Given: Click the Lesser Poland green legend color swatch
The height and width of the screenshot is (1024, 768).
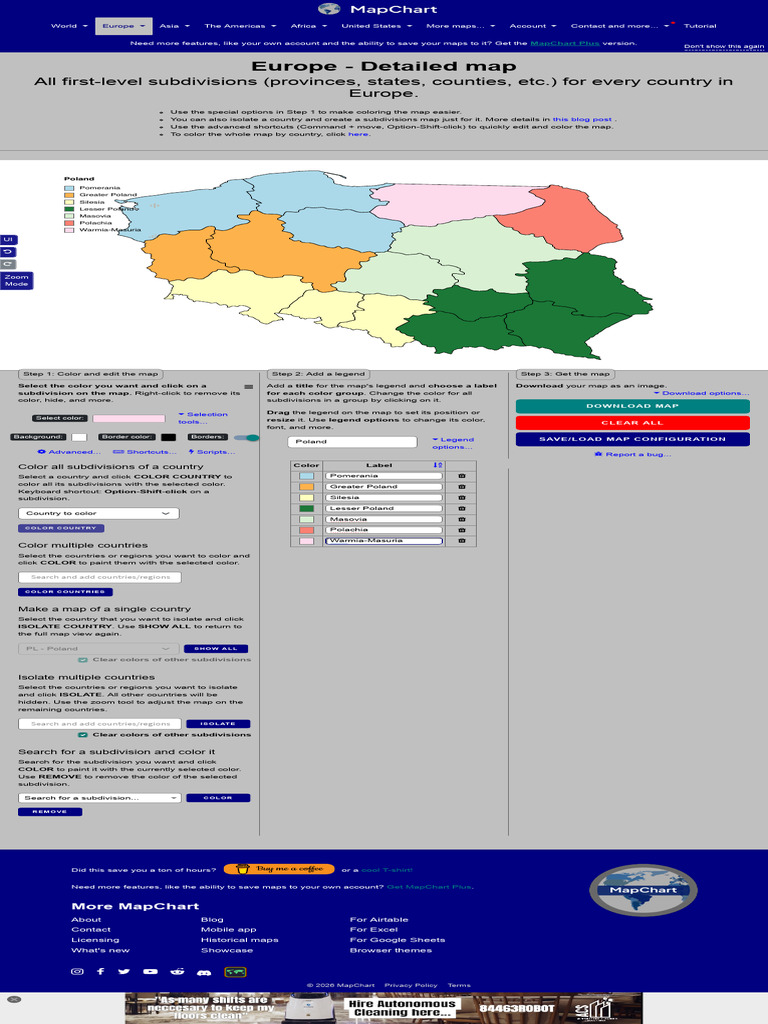Looking at the screenshot, I should pos(306,509).
